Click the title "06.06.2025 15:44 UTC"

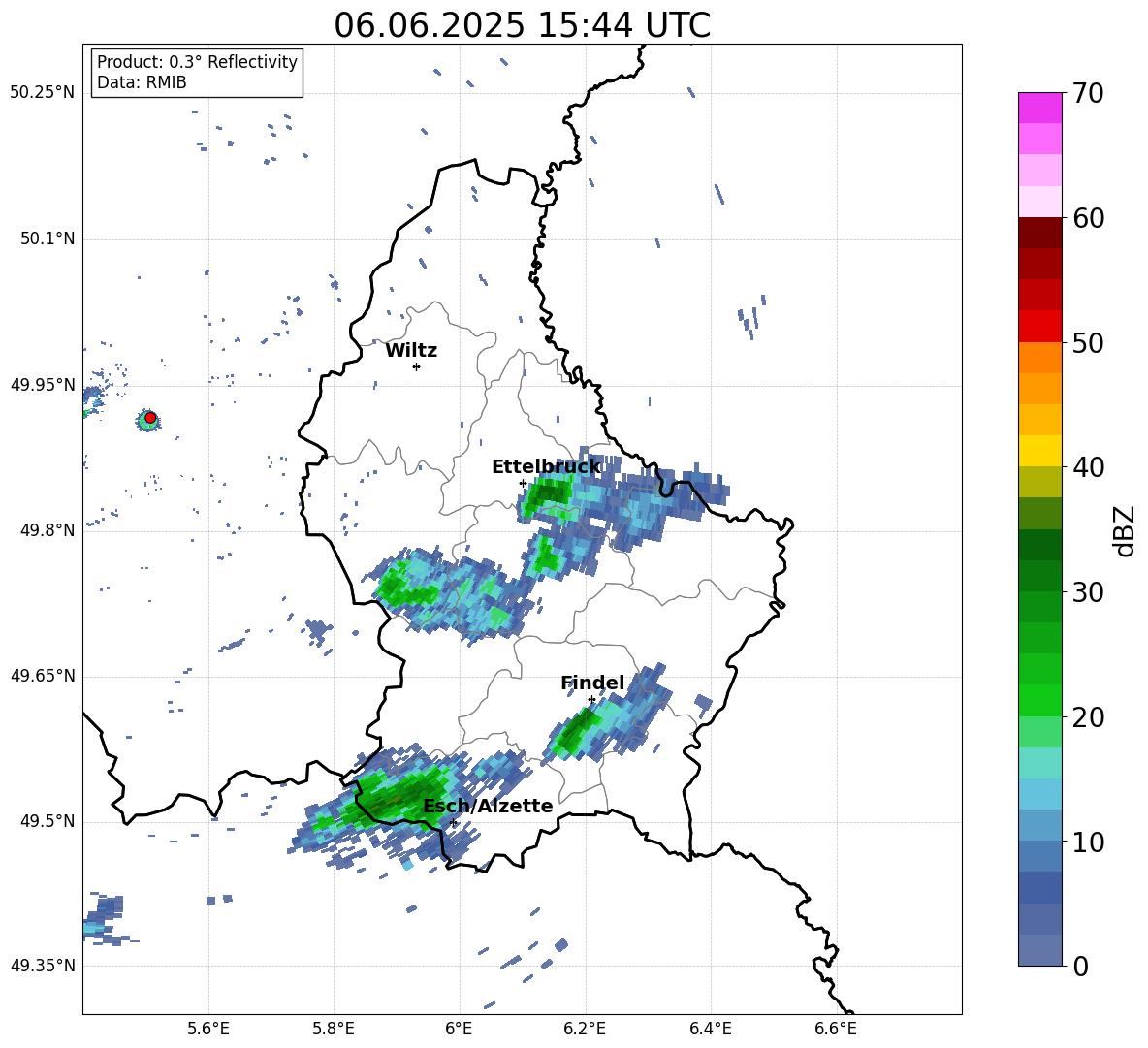(x=522, y=25)
